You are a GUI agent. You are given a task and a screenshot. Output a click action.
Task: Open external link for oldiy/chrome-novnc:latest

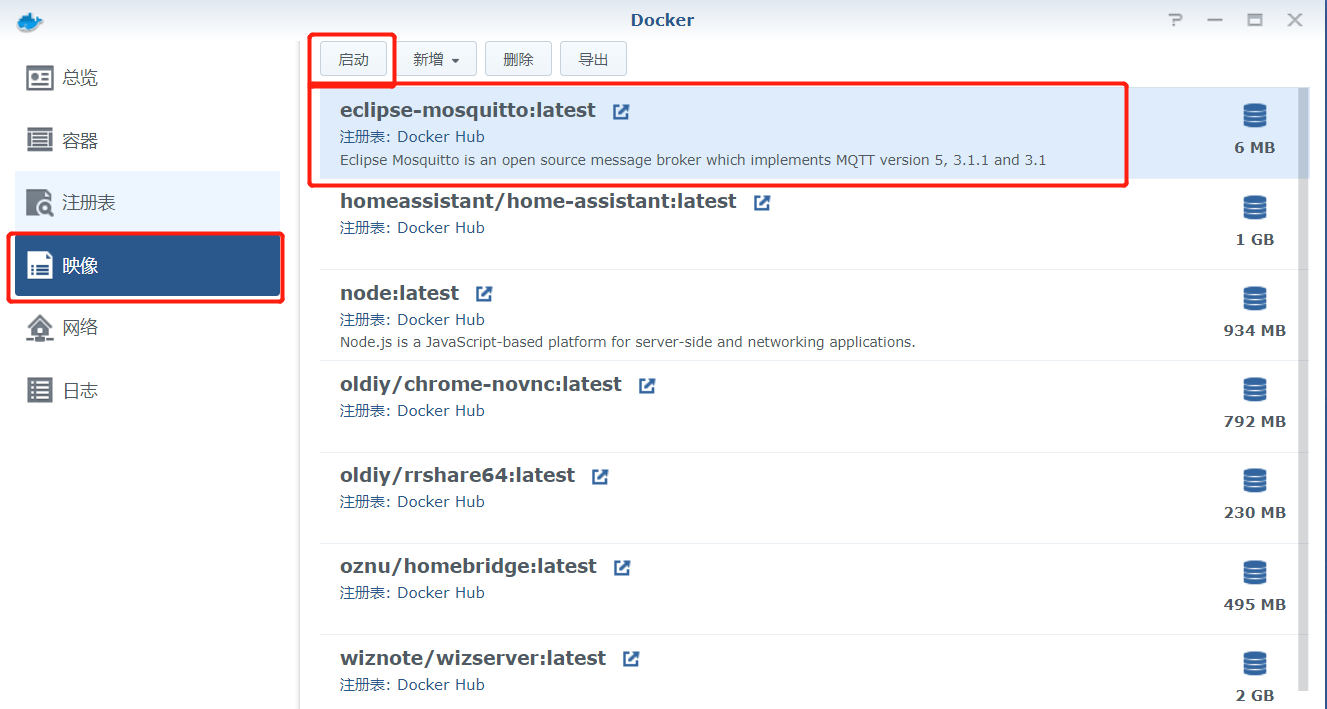(647, 385)
